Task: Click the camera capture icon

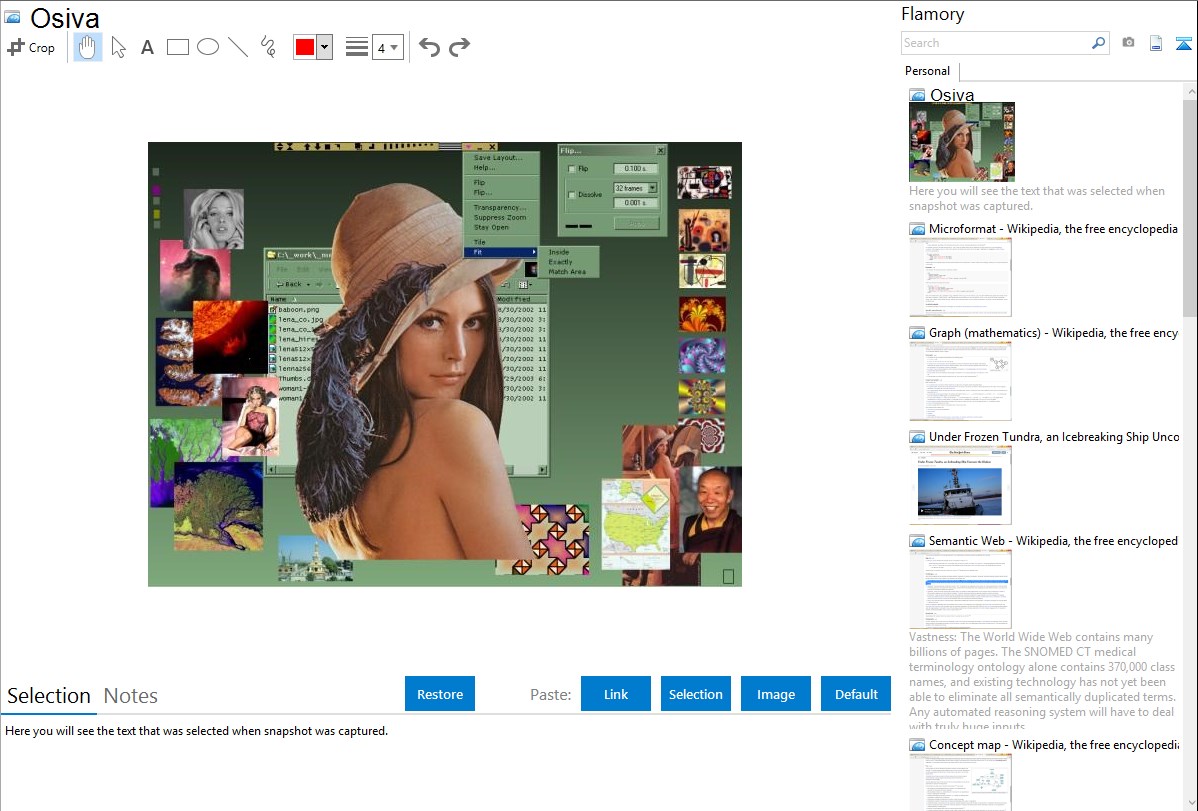Action: coord(1128,43)
